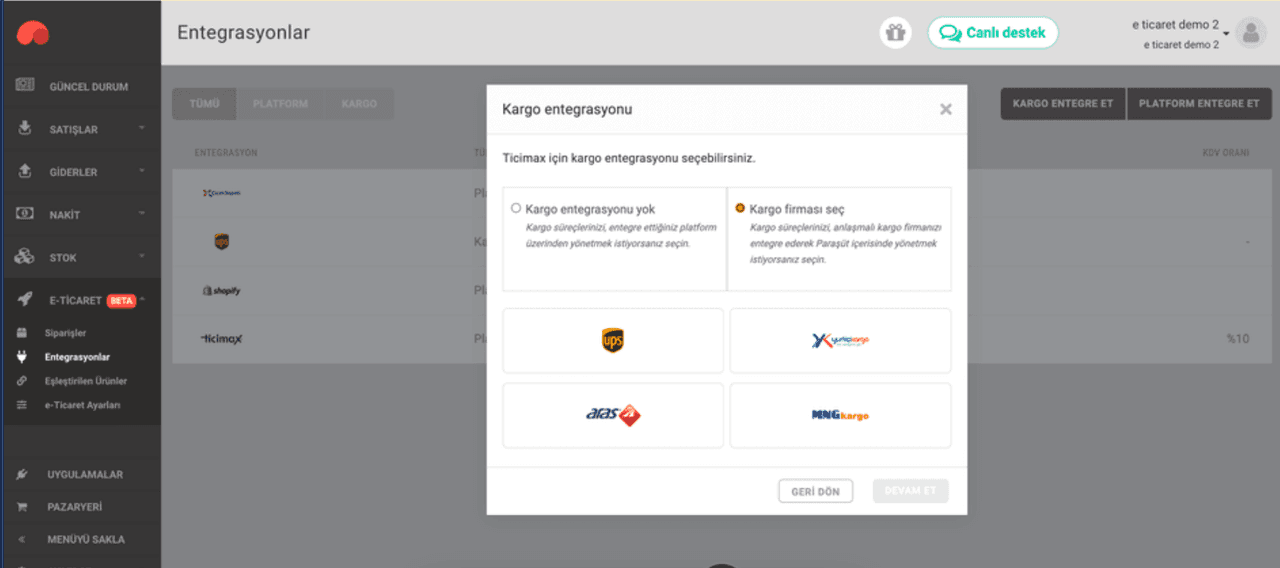This screenshot has height=568, width=1280.
Task: Click the Kargo Entegre Et button
Action: (1063, 104)
